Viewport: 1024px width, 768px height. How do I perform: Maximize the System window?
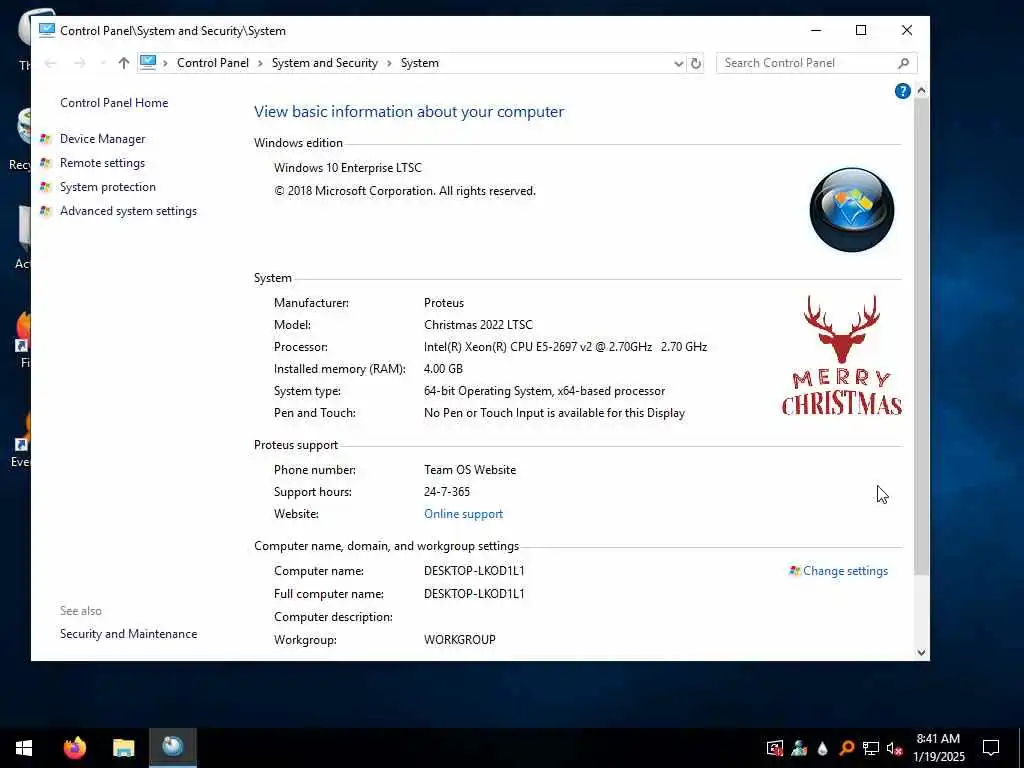(861, 30)
